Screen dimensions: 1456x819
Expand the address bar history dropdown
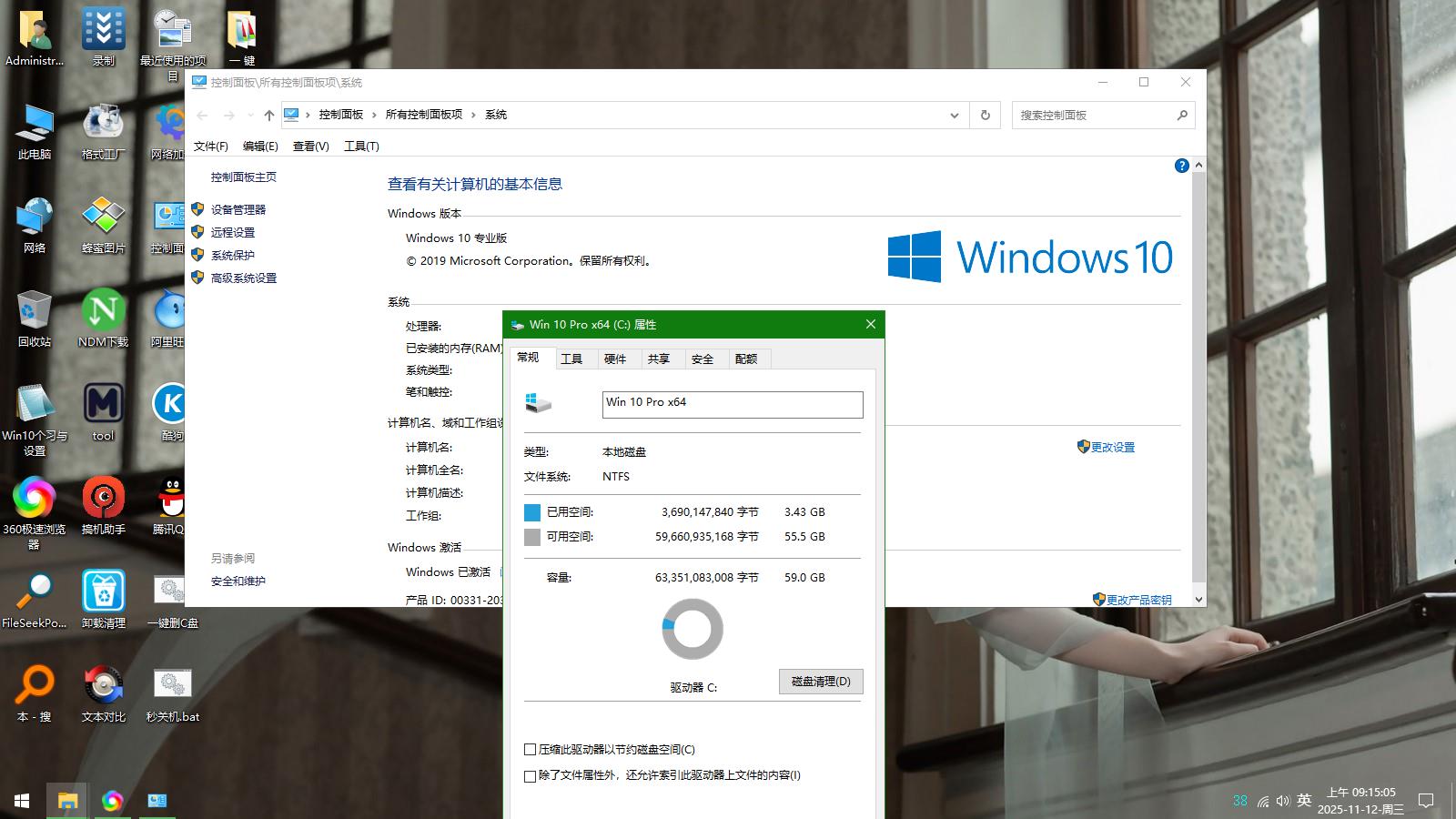[954, 116]
